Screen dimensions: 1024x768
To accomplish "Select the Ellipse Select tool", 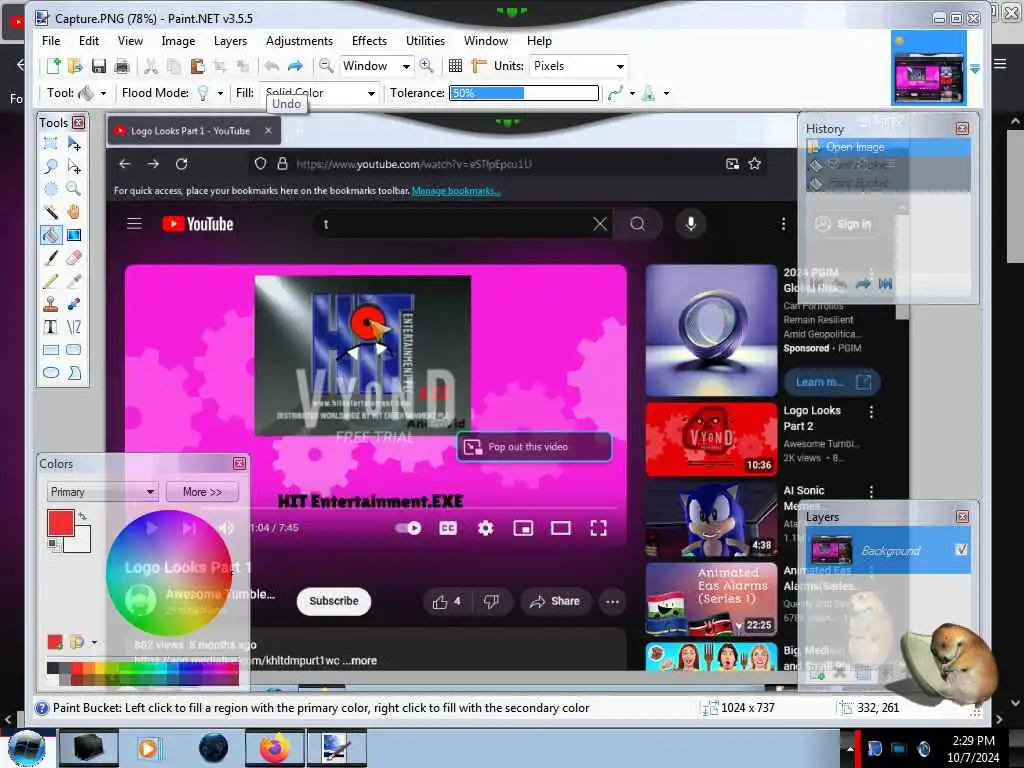I will coord(50,189).
